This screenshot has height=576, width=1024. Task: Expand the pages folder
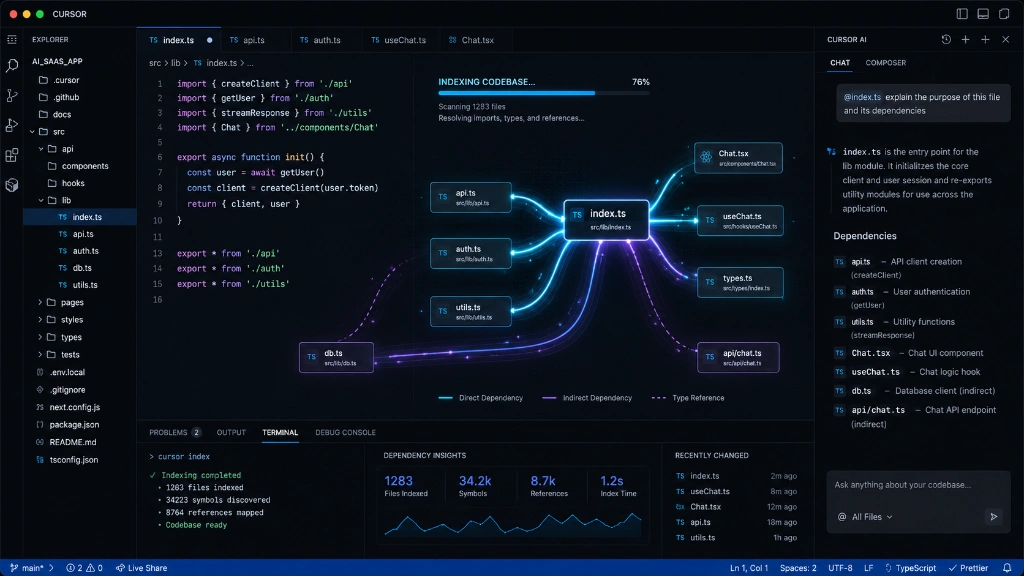coord(40,302)
